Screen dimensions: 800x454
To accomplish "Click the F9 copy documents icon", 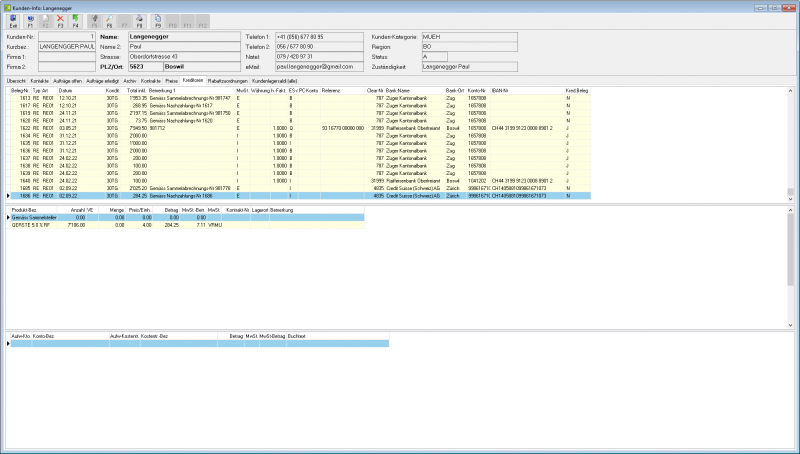I will pyautogui.click(x=158, y=21).
